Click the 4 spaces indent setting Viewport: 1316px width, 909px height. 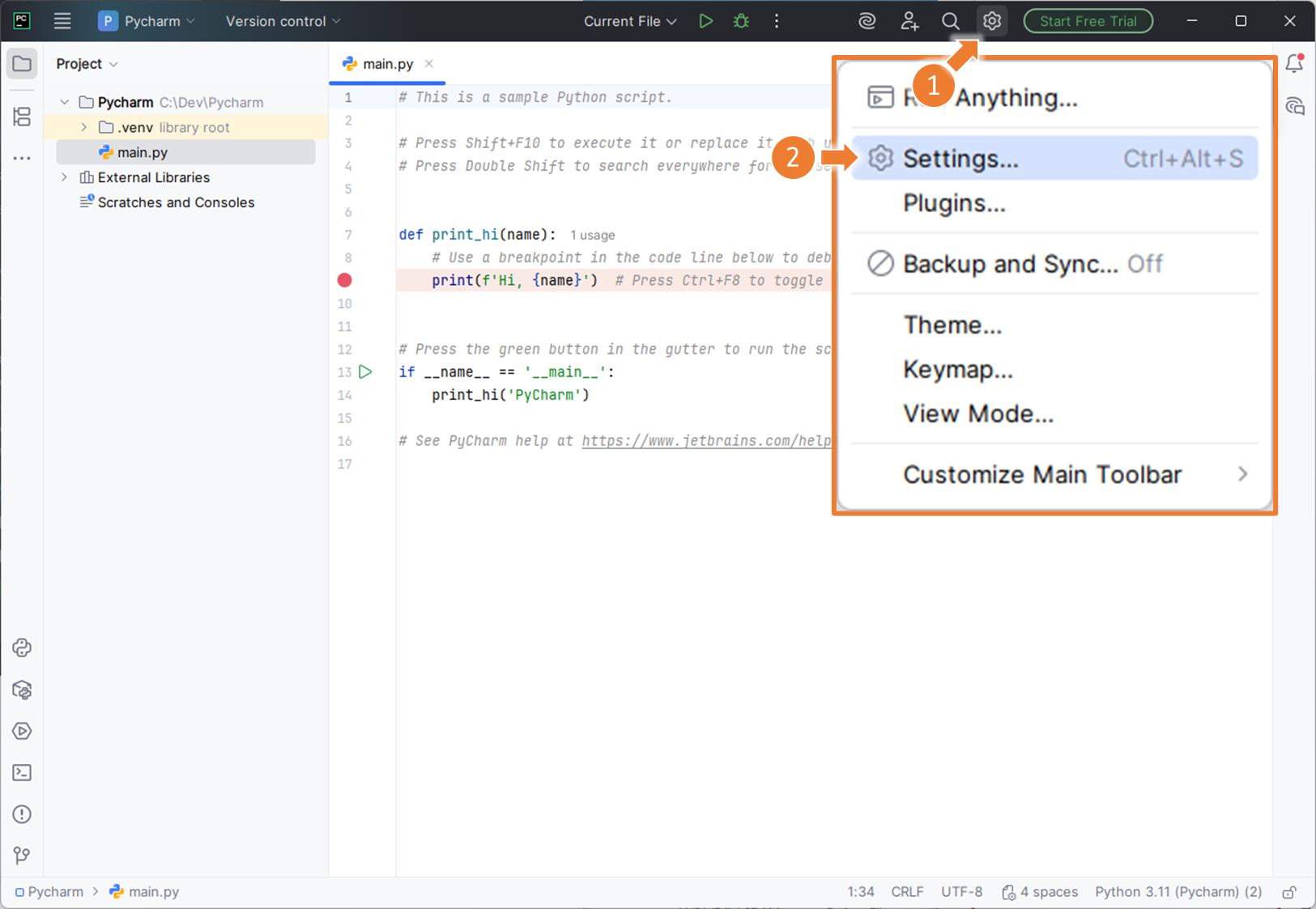point(1040,892)
